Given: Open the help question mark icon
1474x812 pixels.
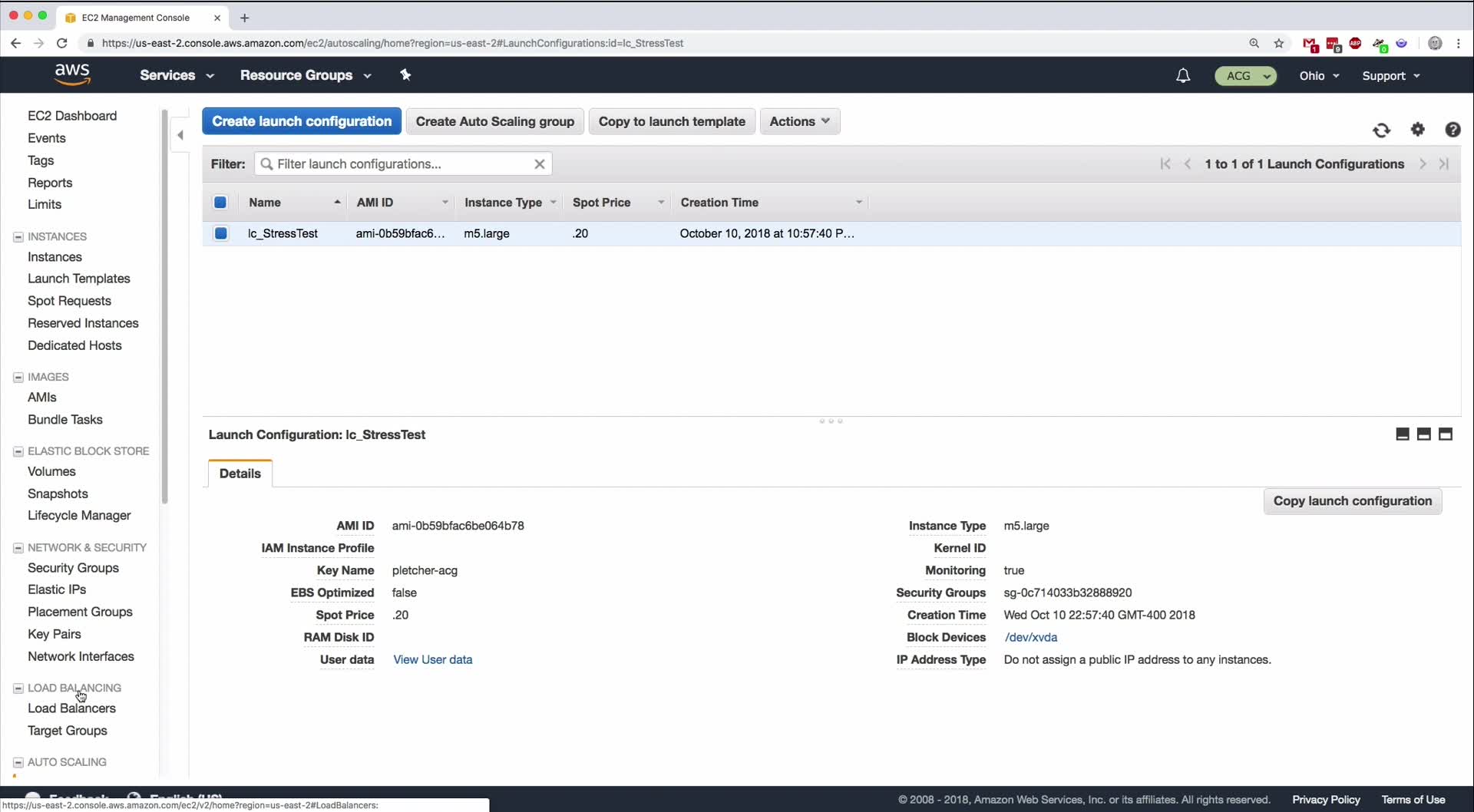Looking at the screenshot, I should point(1453,130).
